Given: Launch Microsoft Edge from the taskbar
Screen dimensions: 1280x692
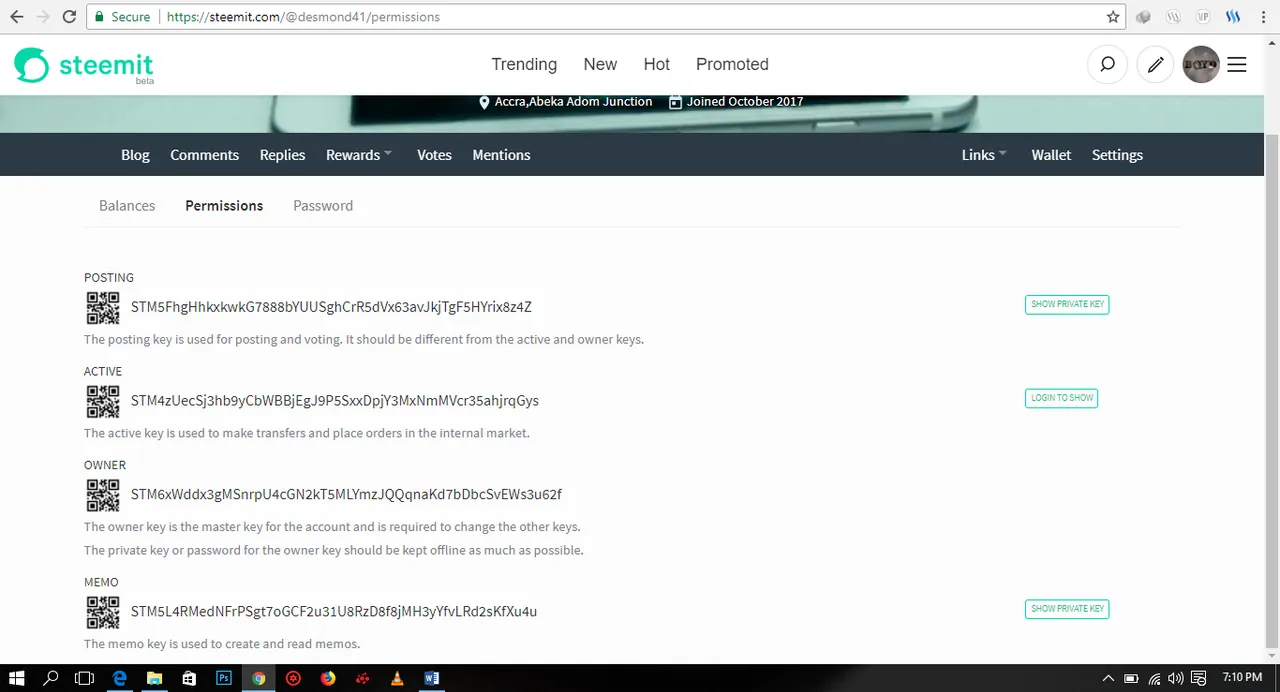Looking at the screenshot, I should click(x=120, y=678).
